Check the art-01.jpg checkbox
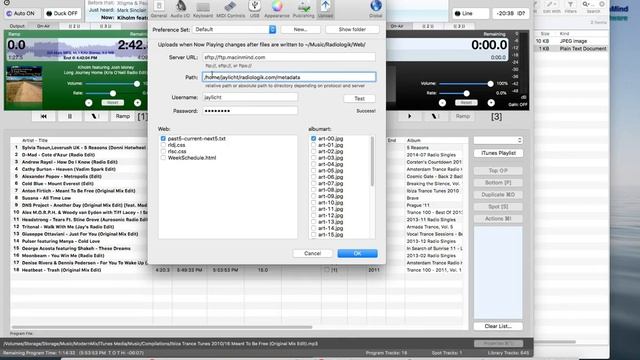640x360 pixels. (313, 145)
